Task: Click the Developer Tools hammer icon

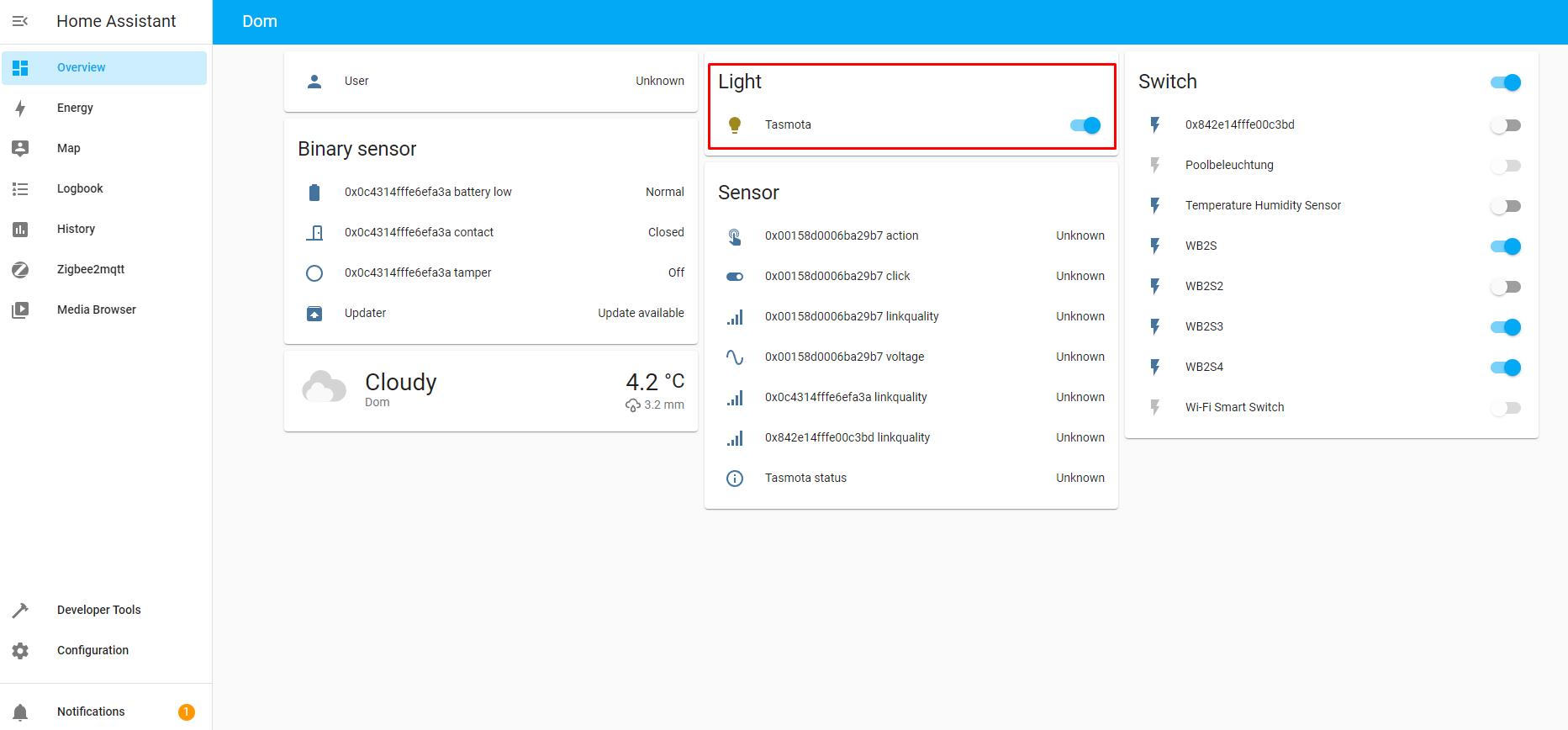Action: point(20,610)
